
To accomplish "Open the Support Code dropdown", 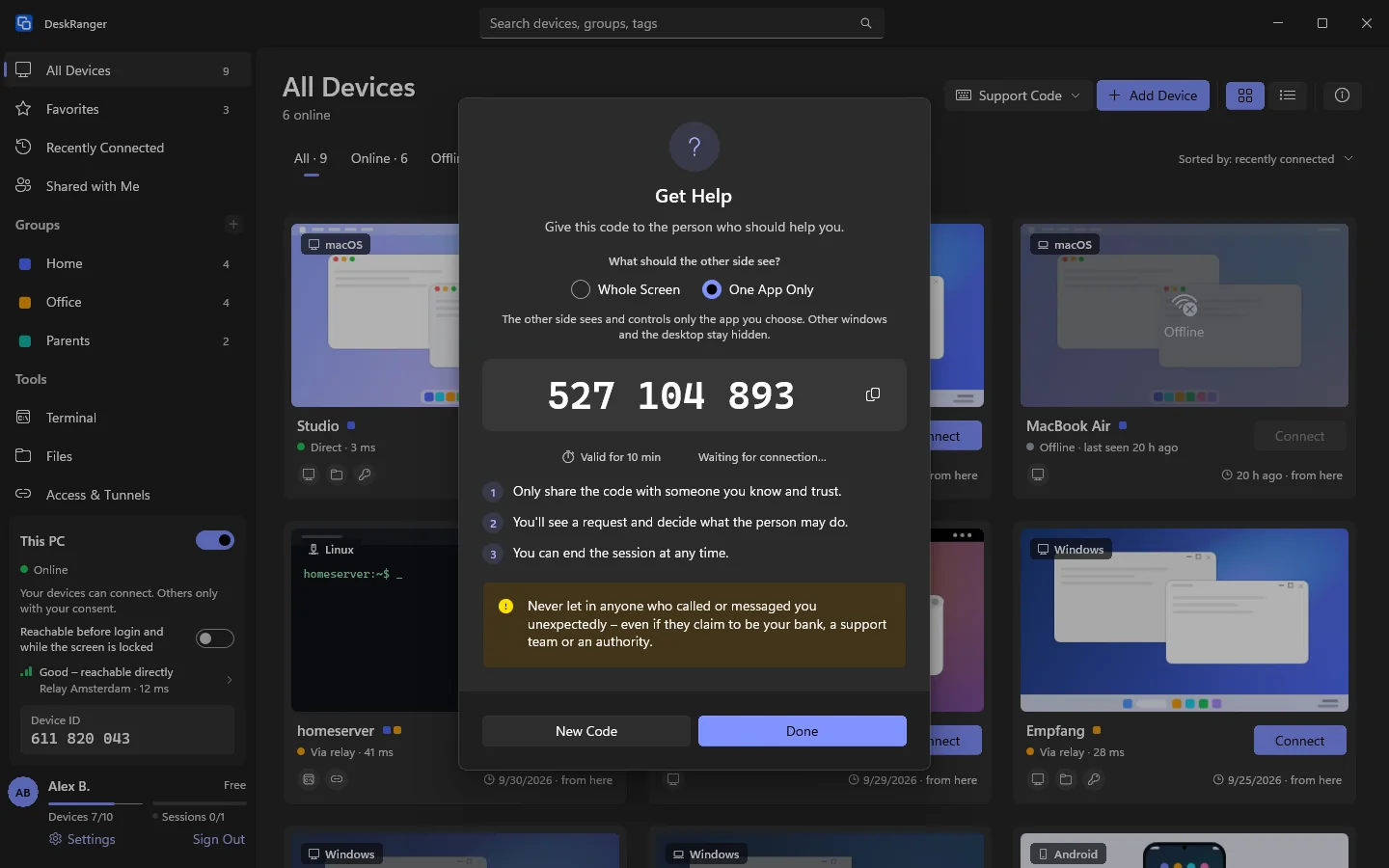I will point(1018,95).
